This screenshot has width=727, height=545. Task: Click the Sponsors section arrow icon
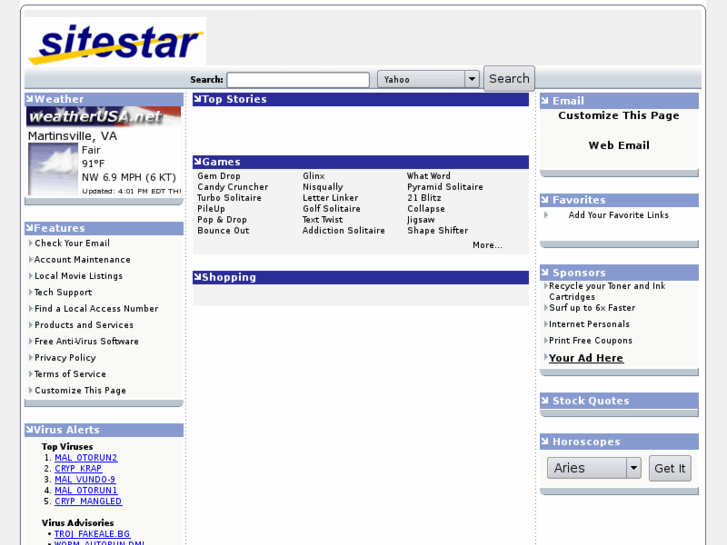[x=545, y=272]
